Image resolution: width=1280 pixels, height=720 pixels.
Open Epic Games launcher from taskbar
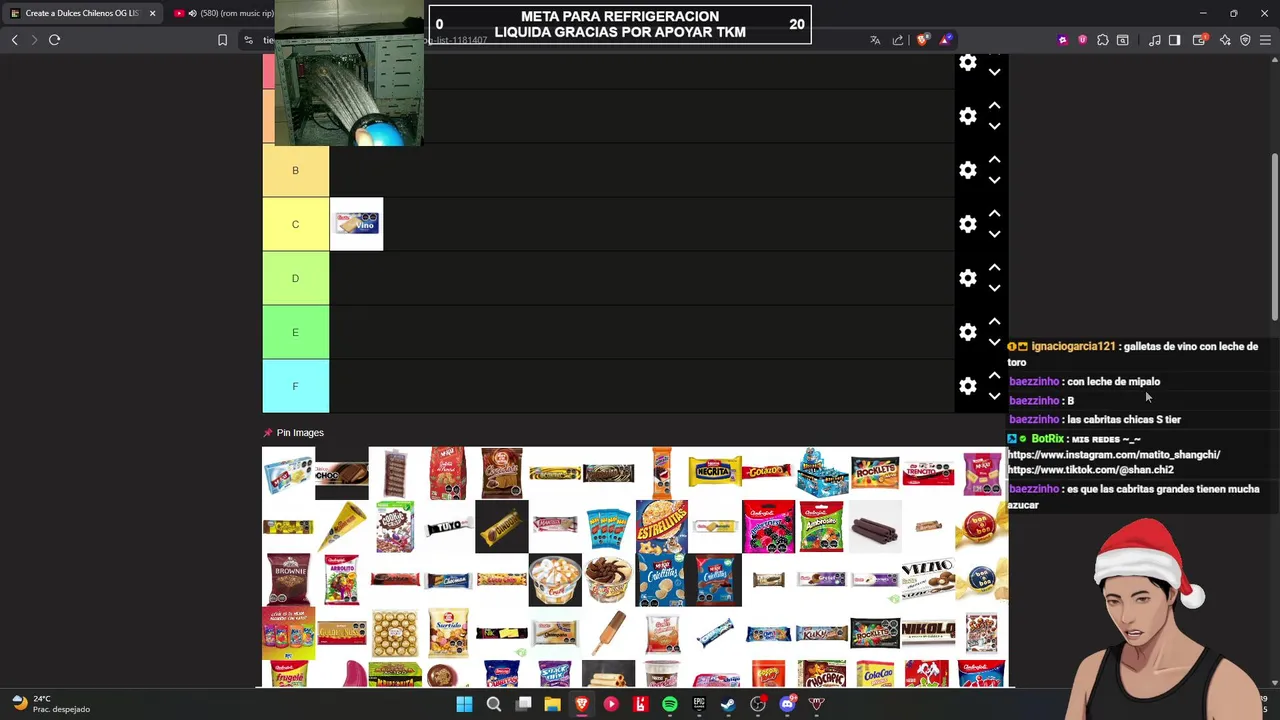(699, 704)
